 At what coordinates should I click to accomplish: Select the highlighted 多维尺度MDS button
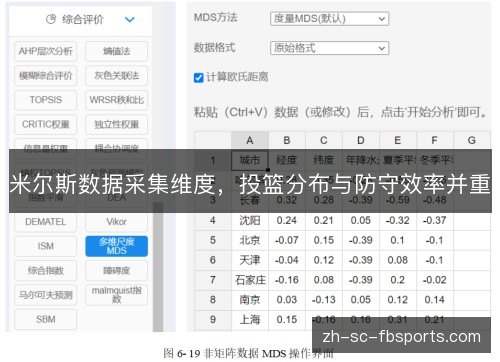116,246
